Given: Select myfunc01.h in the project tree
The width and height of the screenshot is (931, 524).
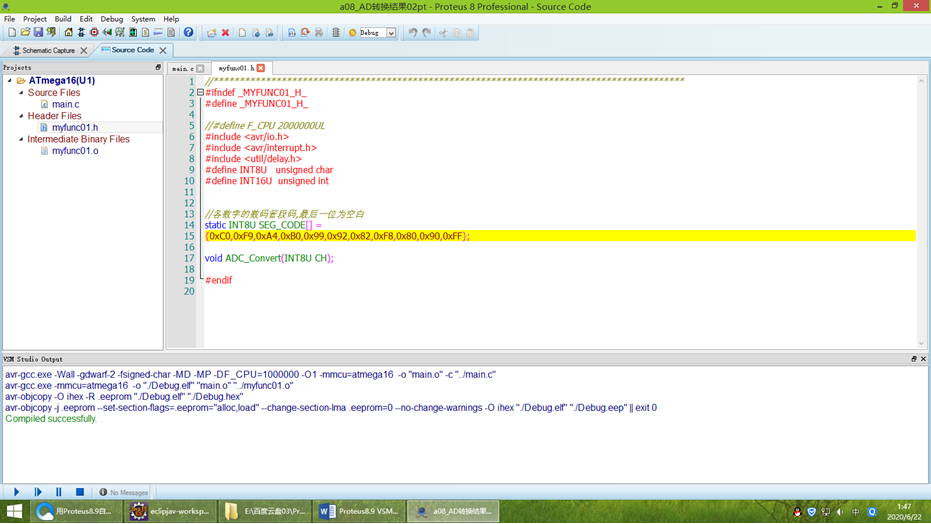Looking at the screenshot, I should coord(75,128).
